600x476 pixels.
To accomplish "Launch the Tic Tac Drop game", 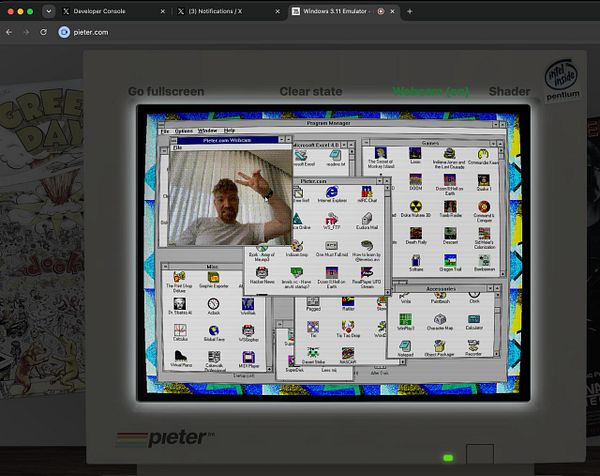I will tap(348, 329).
